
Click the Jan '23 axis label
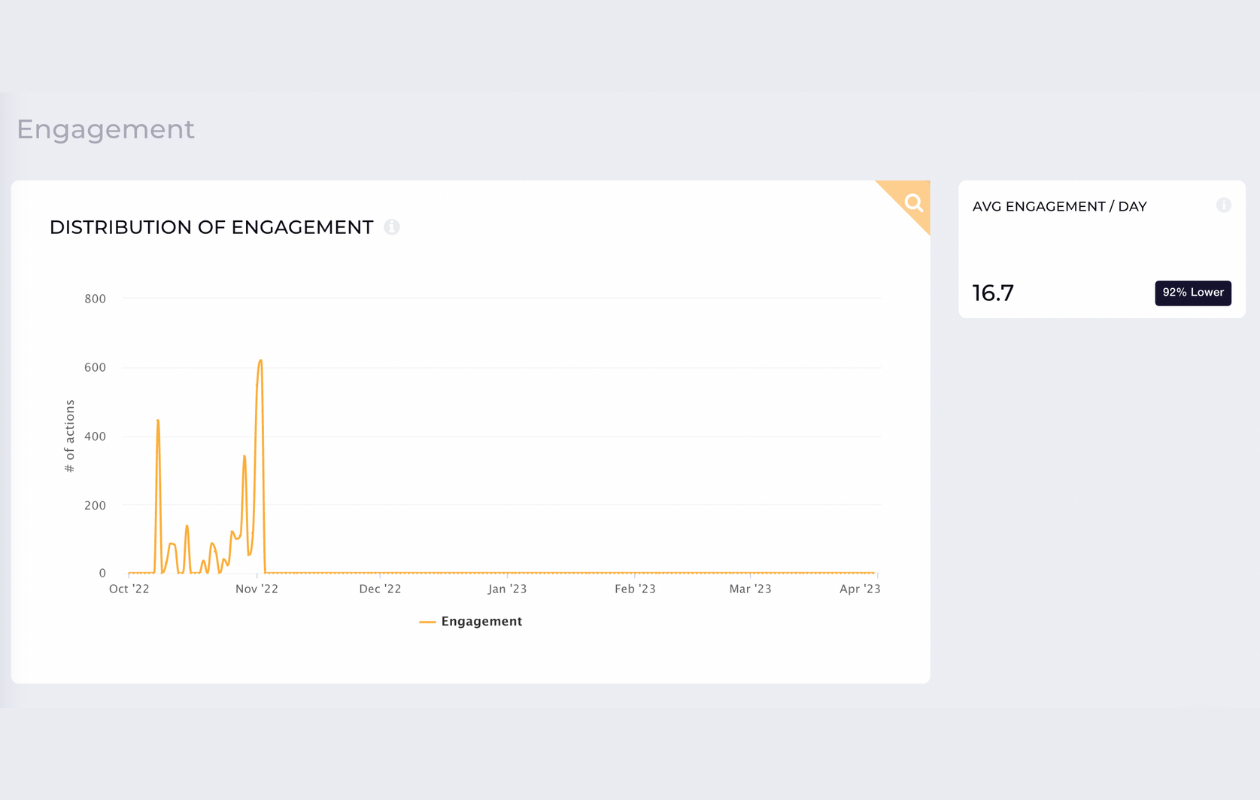(508, 589)
